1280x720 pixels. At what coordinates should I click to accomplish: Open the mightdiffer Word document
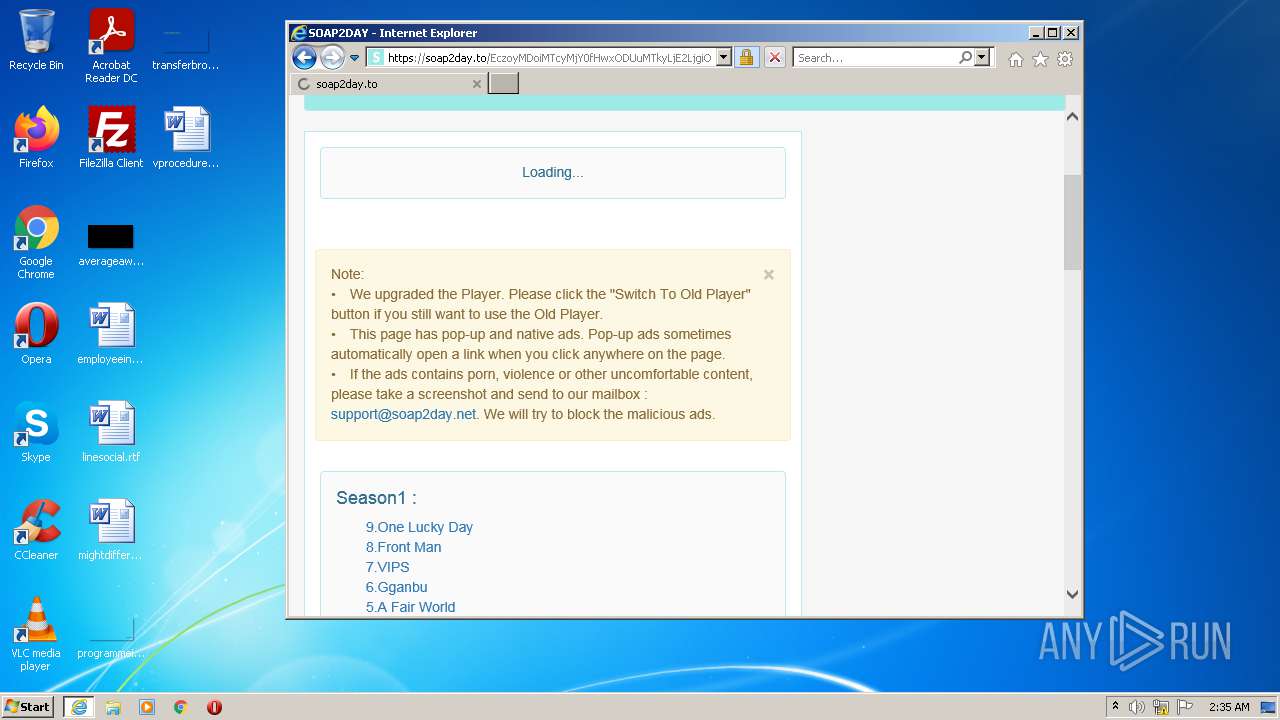pos(111,530)
